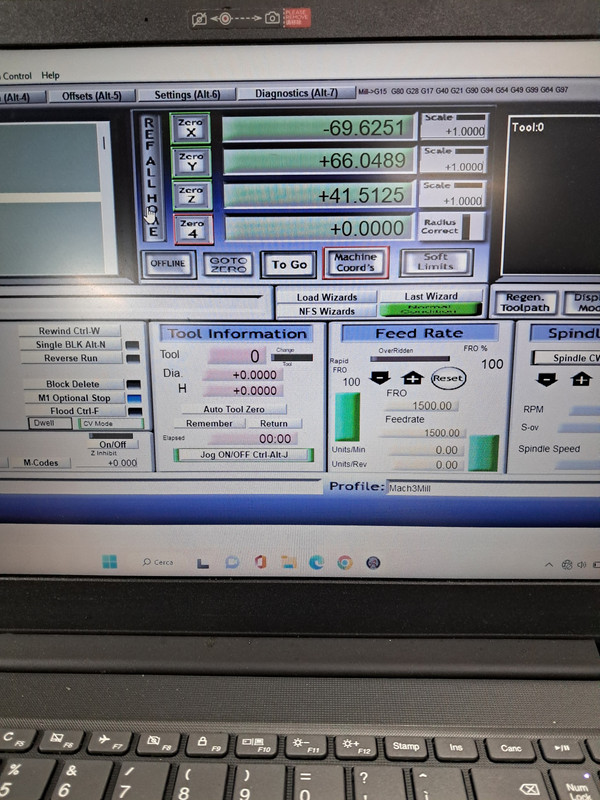
Task: Increase feed rate override with plus arrow
Action: tap(412, 378)
